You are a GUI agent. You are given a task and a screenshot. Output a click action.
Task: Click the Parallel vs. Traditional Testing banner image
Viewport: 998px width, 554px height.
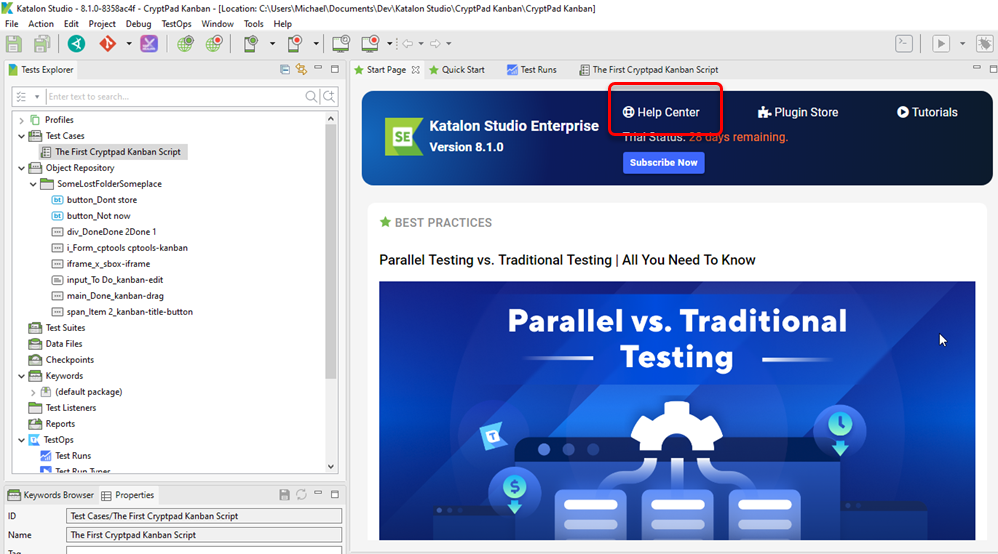677,411
